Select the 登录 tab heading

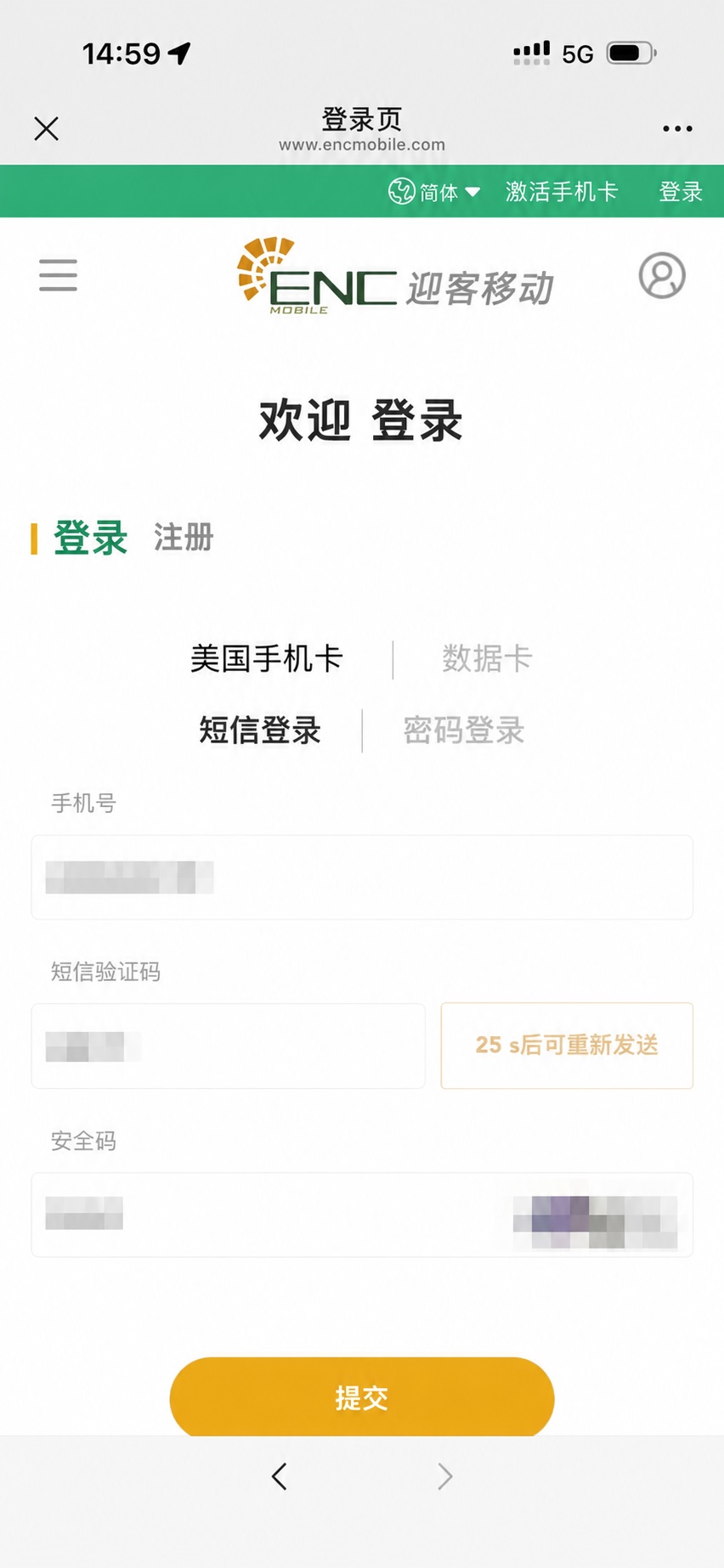pyautogui.click(x=90, y=538)
